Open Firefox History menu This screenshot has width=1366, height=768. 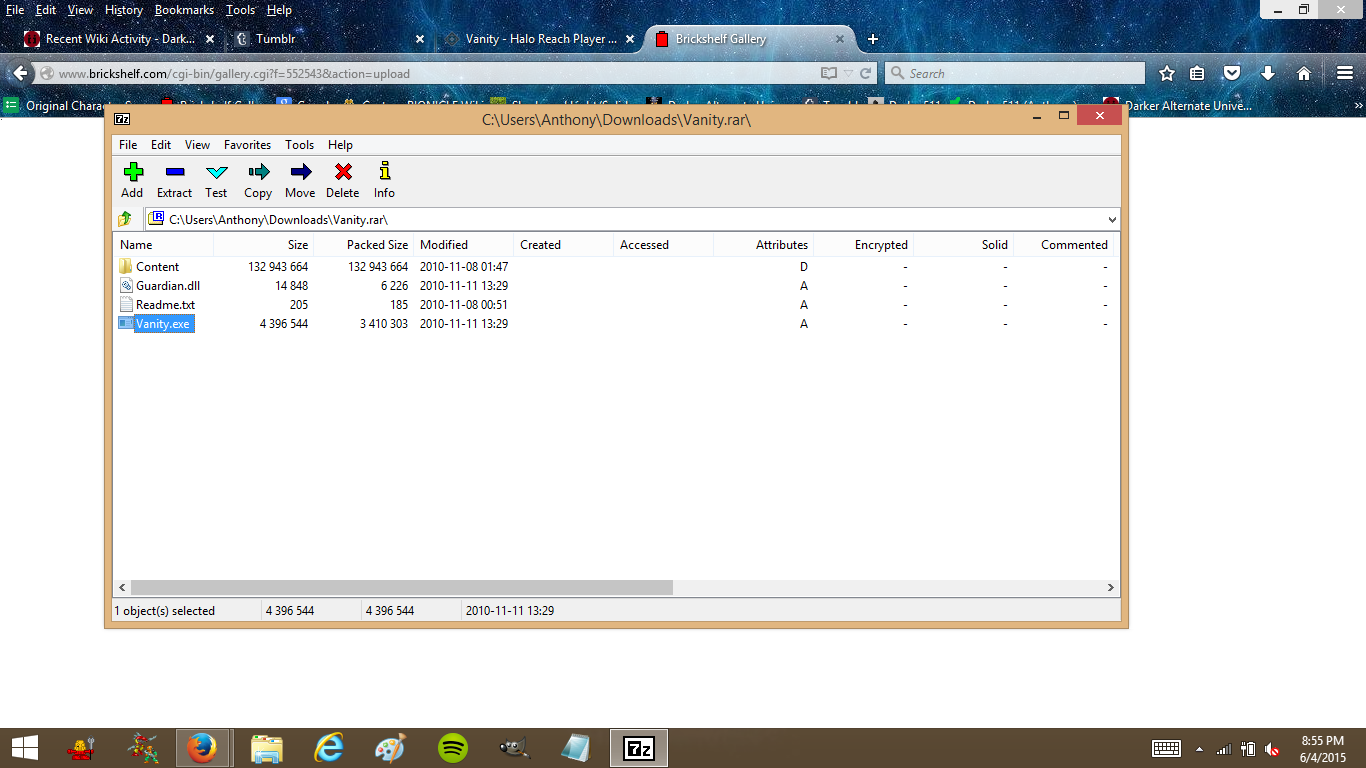point(124,10)
